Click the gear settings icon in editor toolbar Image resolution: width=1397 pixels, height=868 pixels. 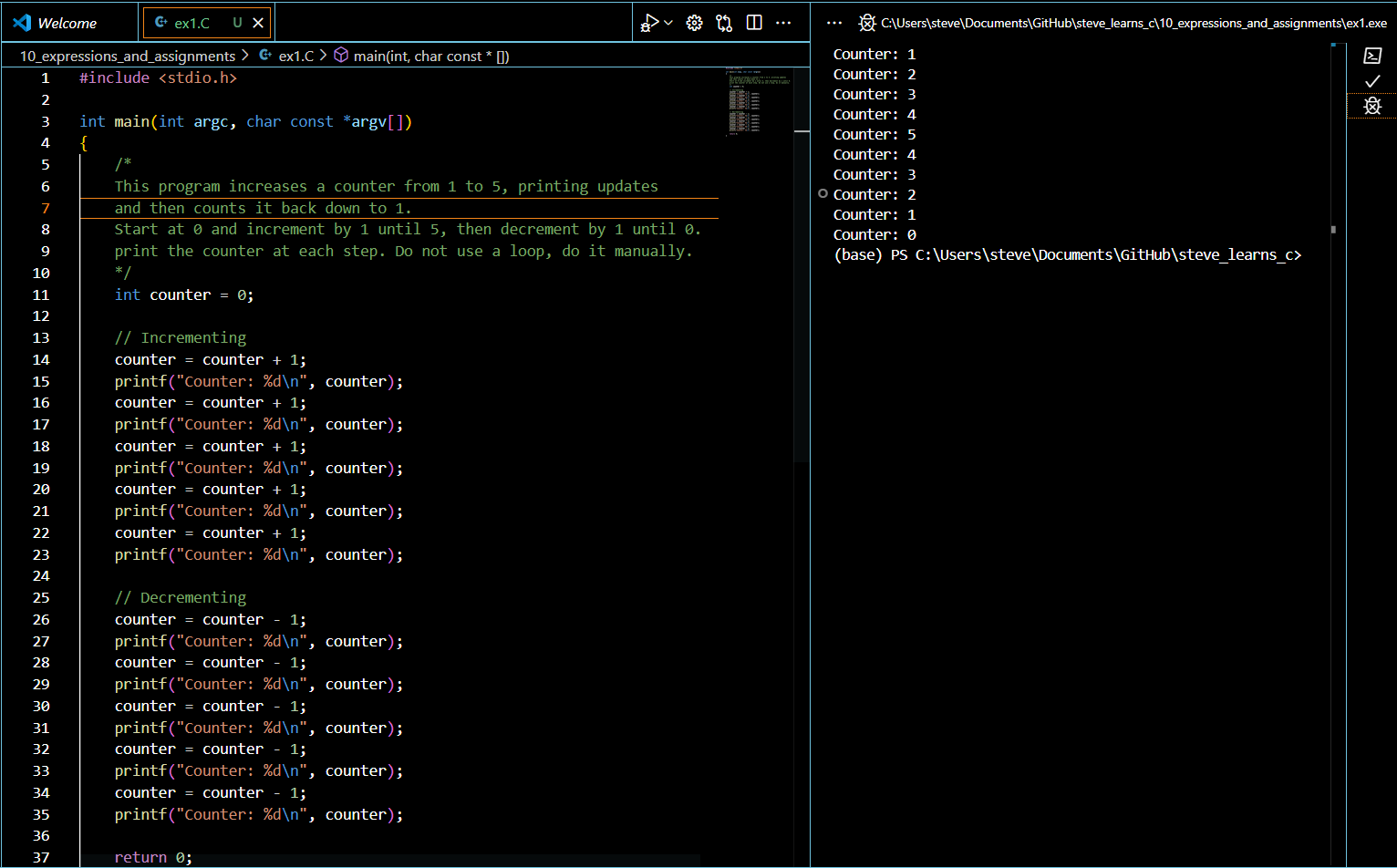695,23
